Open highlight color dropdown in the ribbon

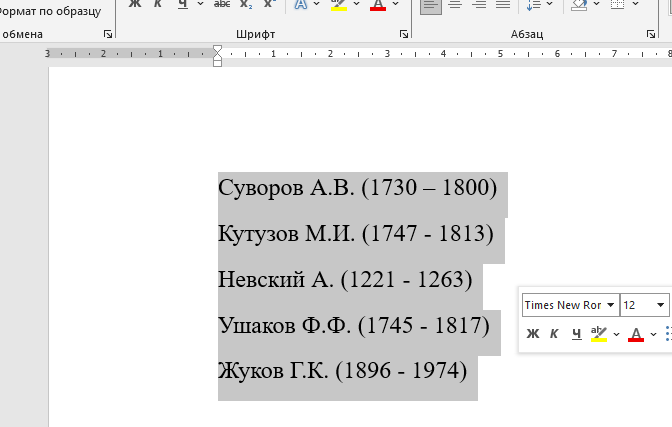(356, 3)
